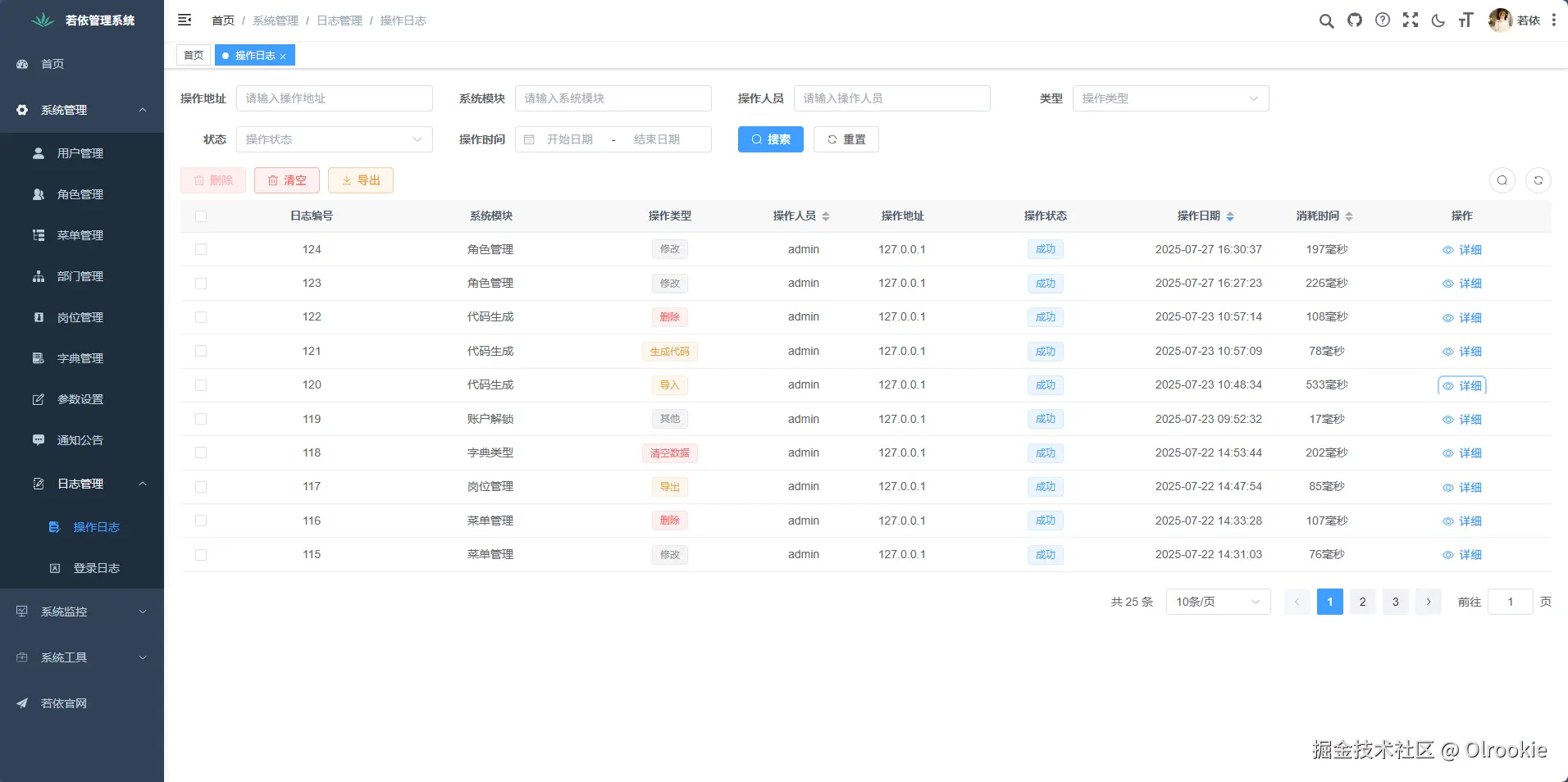This screenshot has height=782, width=1568.
Task: Toggle dark mode with the moon icon
Action: [1438, 20]
